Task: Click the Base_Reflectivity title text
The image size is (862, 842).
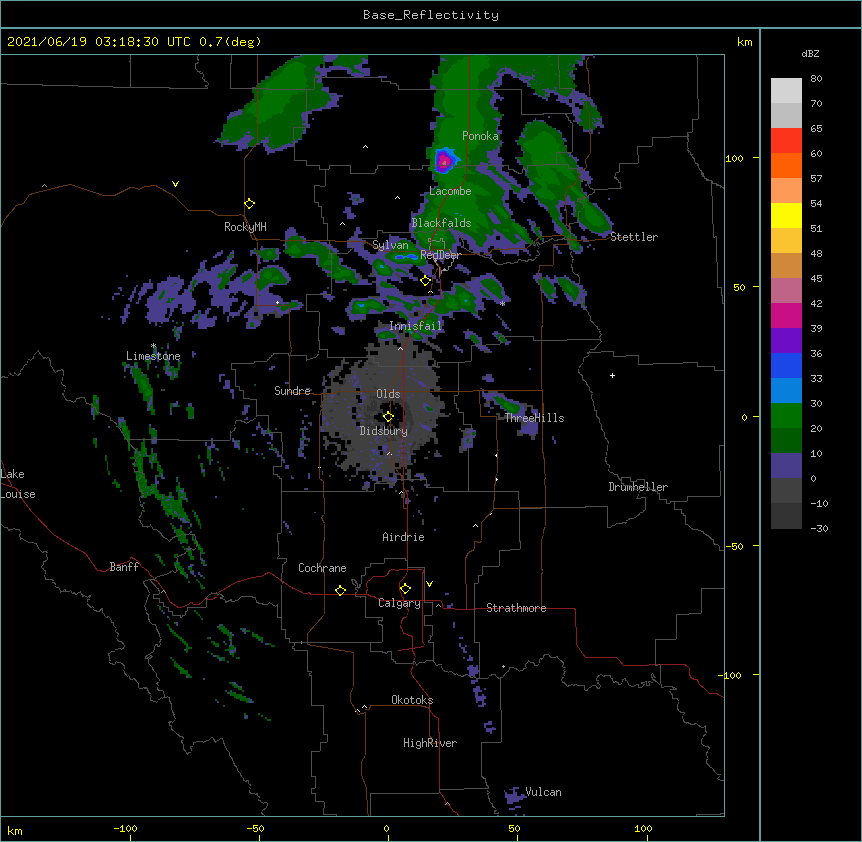Action: pos(431,15)
